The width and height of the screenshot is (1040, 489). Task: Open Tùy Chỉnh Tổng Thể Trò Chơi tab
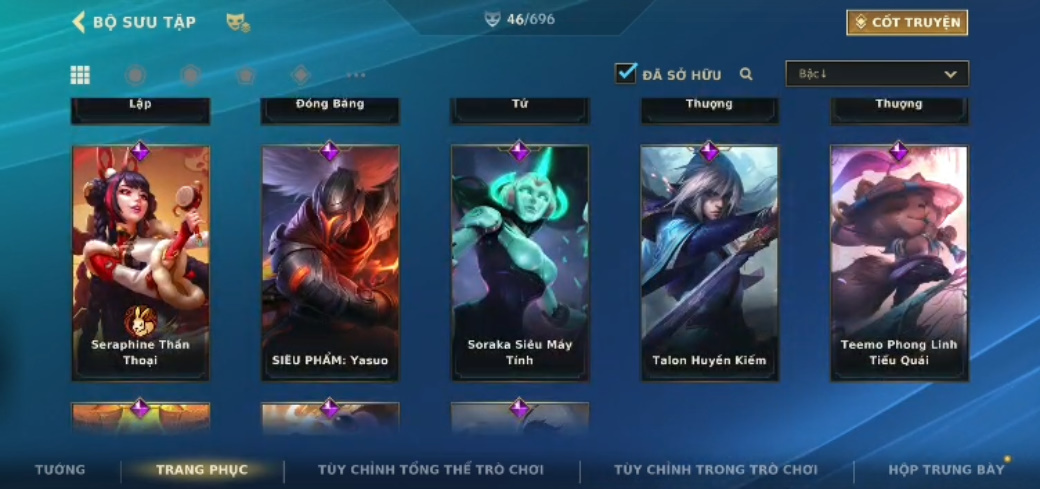tap(430, 470)
